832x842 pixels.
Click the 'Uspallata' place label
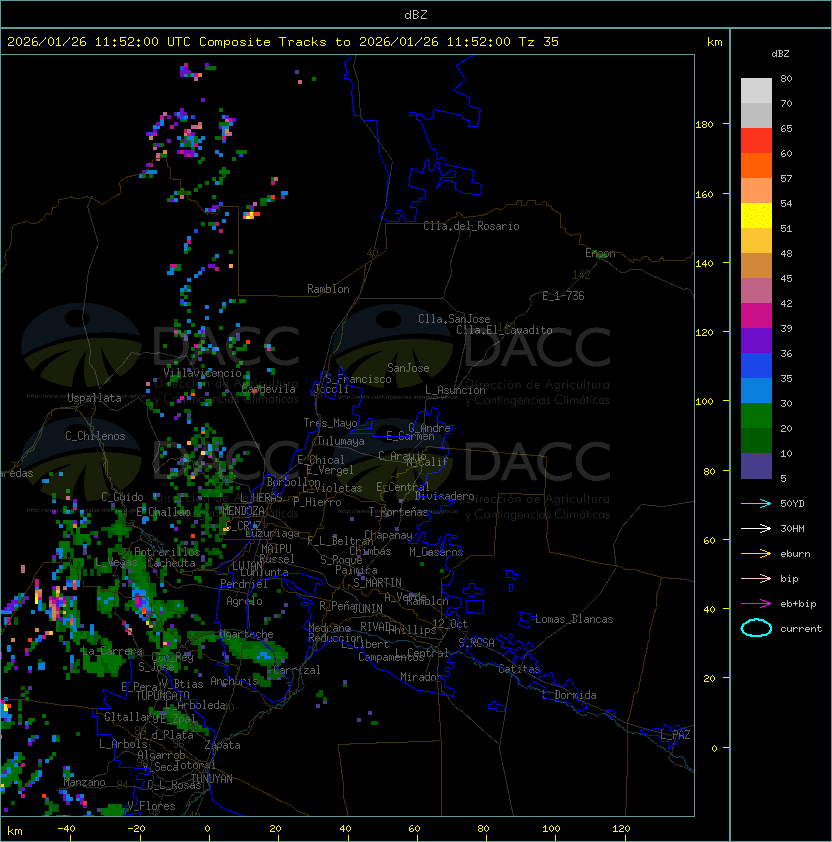[x=94, y=398]
